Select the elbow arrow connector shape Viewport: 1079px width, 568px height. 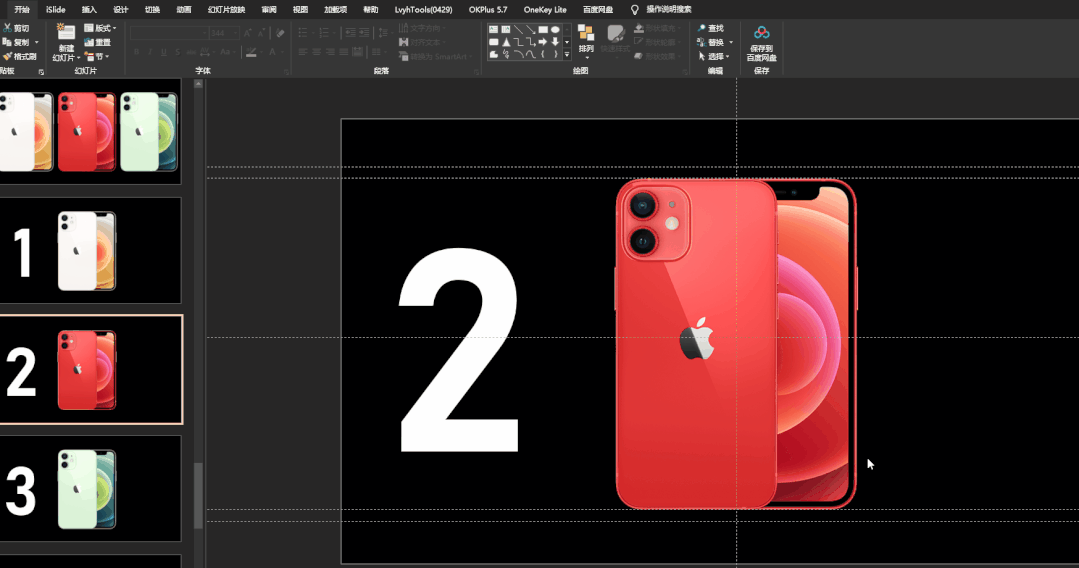531,41
